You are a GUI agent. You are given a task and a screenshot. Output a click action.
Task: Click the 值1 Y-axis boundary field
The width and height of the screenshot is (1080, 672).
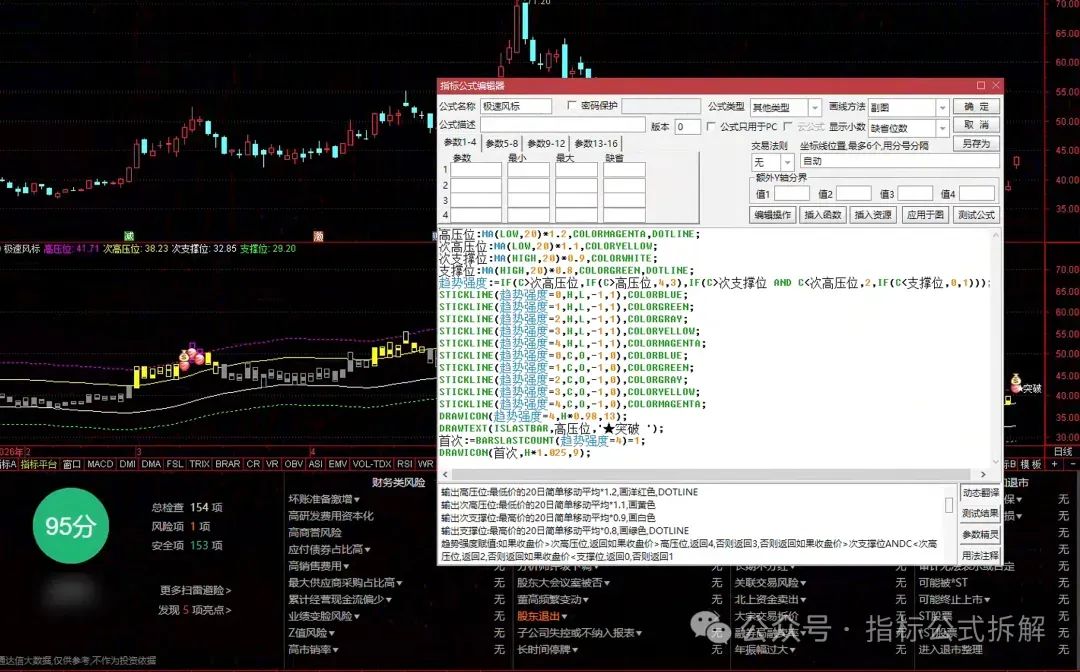point(791,193)
